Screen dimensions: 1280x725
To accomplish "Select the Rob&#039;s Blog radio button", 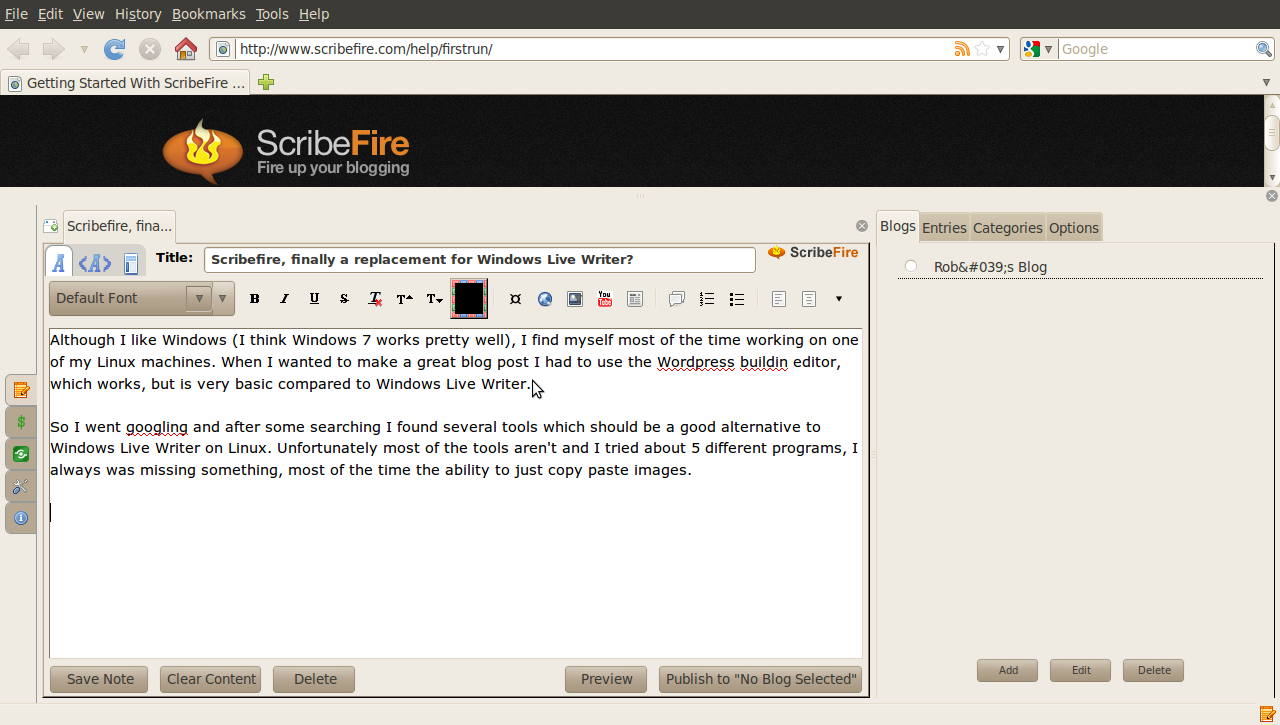I will 910,266.
